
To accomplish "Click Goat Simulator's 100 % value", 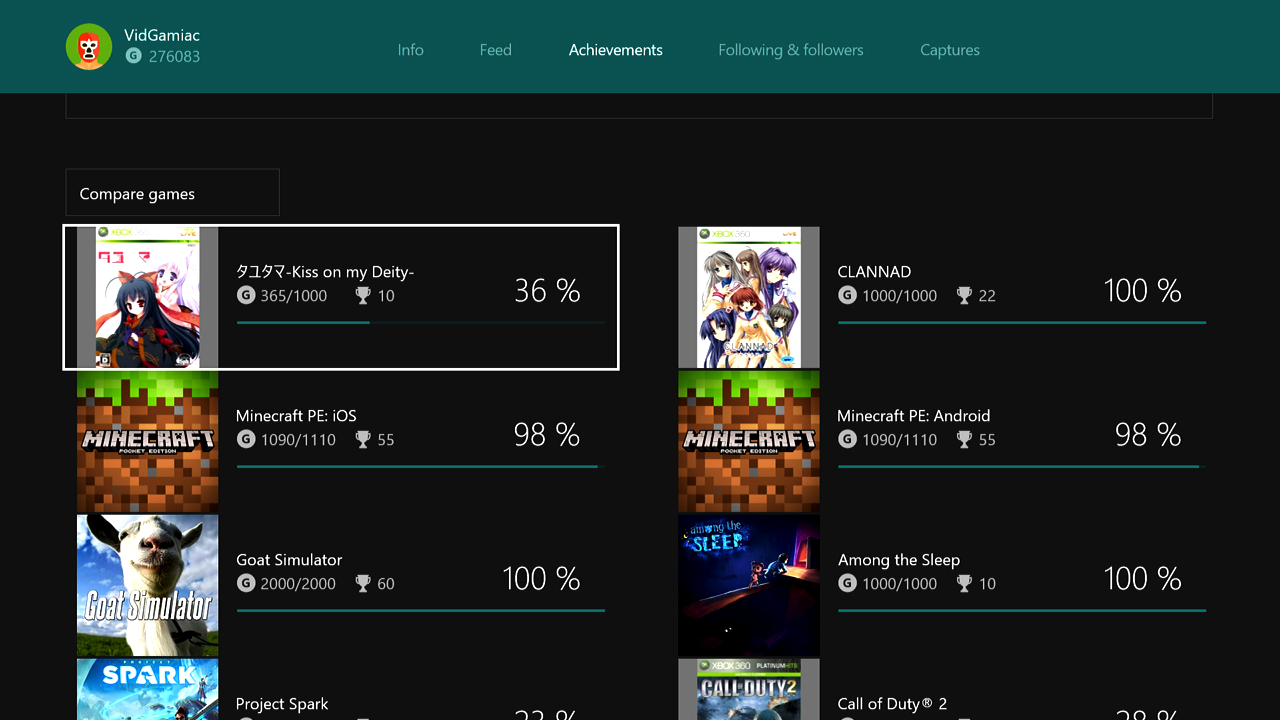I will (x=541, y=579).
